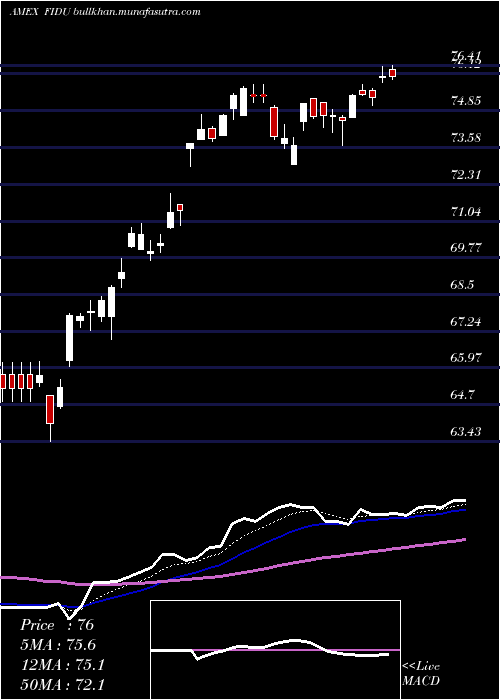Image resolution: width=500 pixels, height=700 pixels.
Task: Select the 72.31 price level label
Action: [467, 175]
